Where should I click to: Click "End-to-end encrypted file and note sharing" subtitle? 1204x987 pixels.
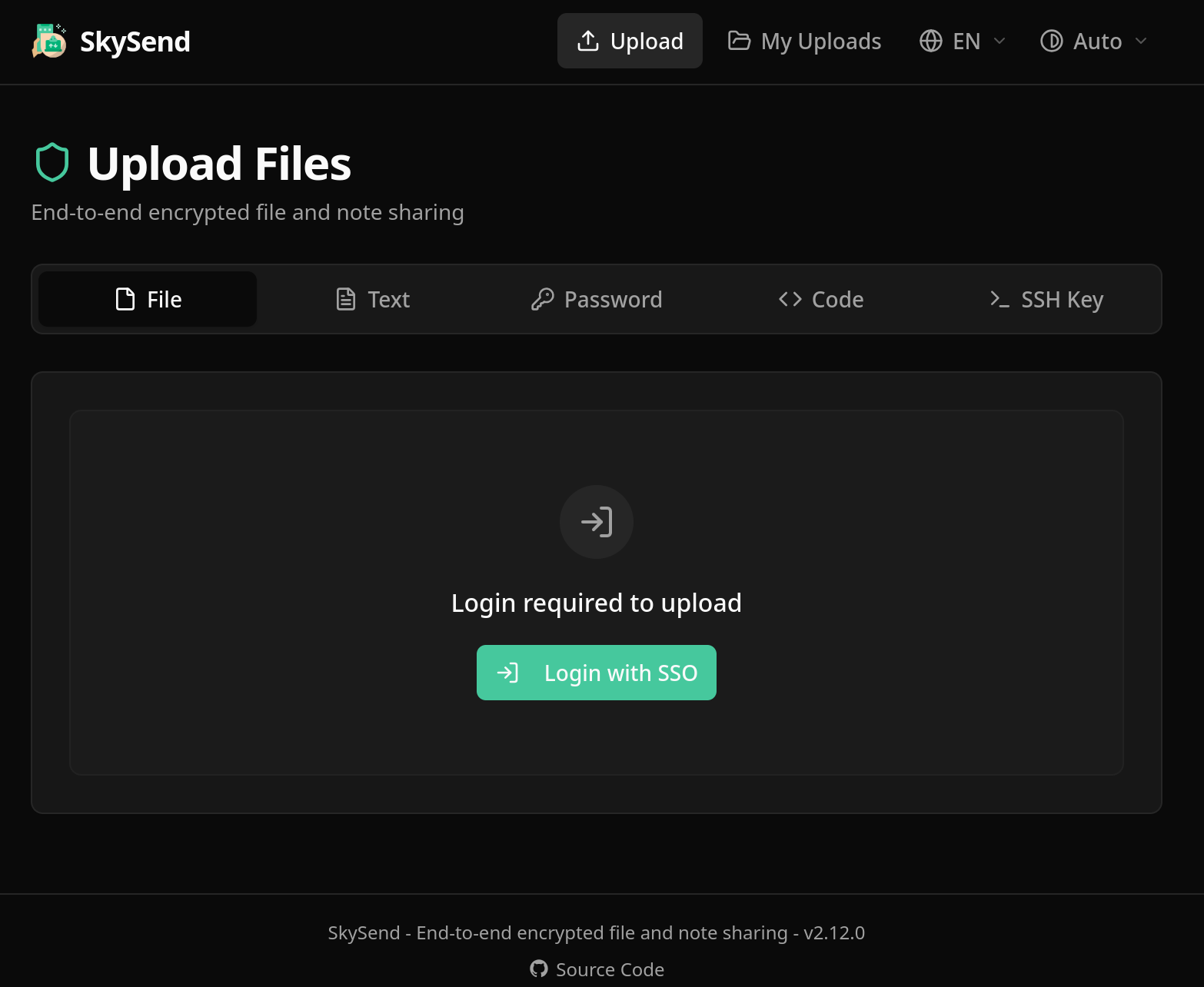pyautogui.click(x=248, y=212)
